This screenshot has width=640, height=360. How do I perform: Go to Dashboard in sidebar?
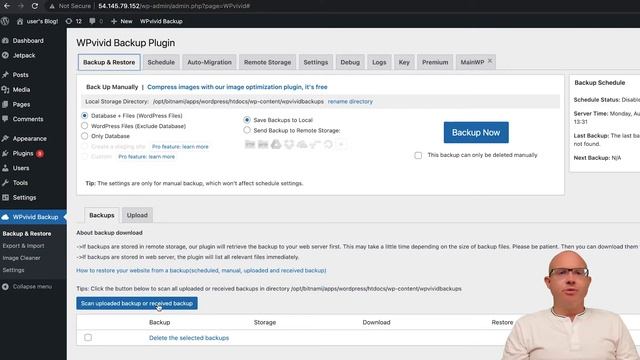pyautogui.click(x=28, y=40)
